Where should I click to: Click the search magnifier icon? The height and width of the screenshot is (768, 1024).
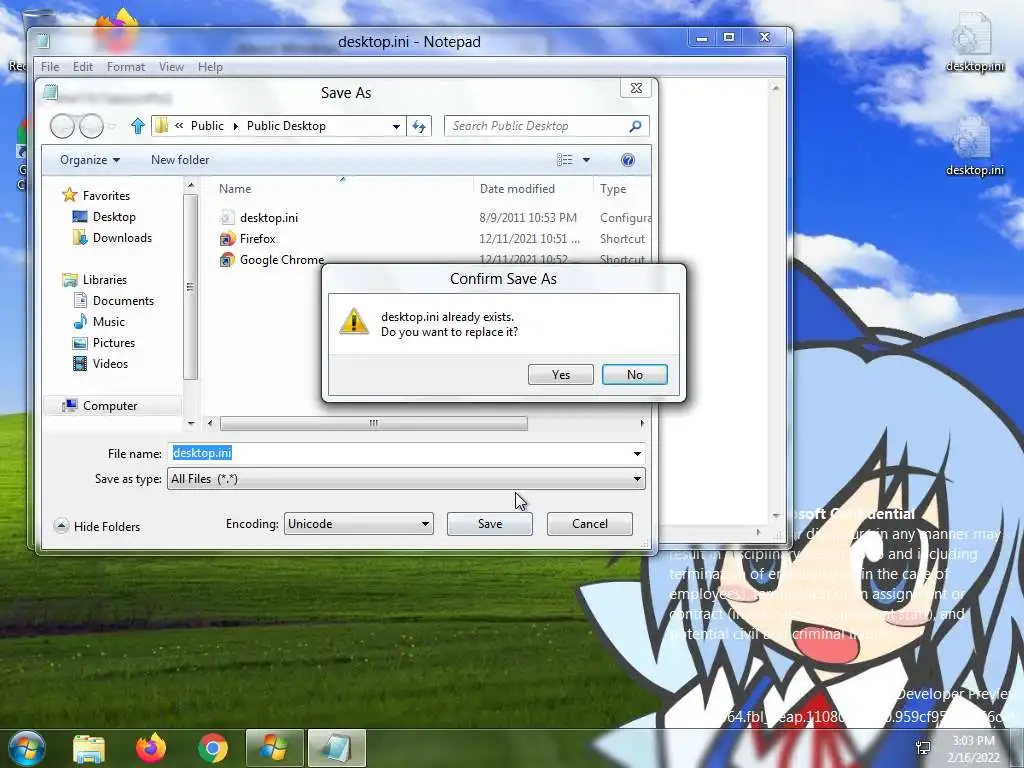[635, 126]
